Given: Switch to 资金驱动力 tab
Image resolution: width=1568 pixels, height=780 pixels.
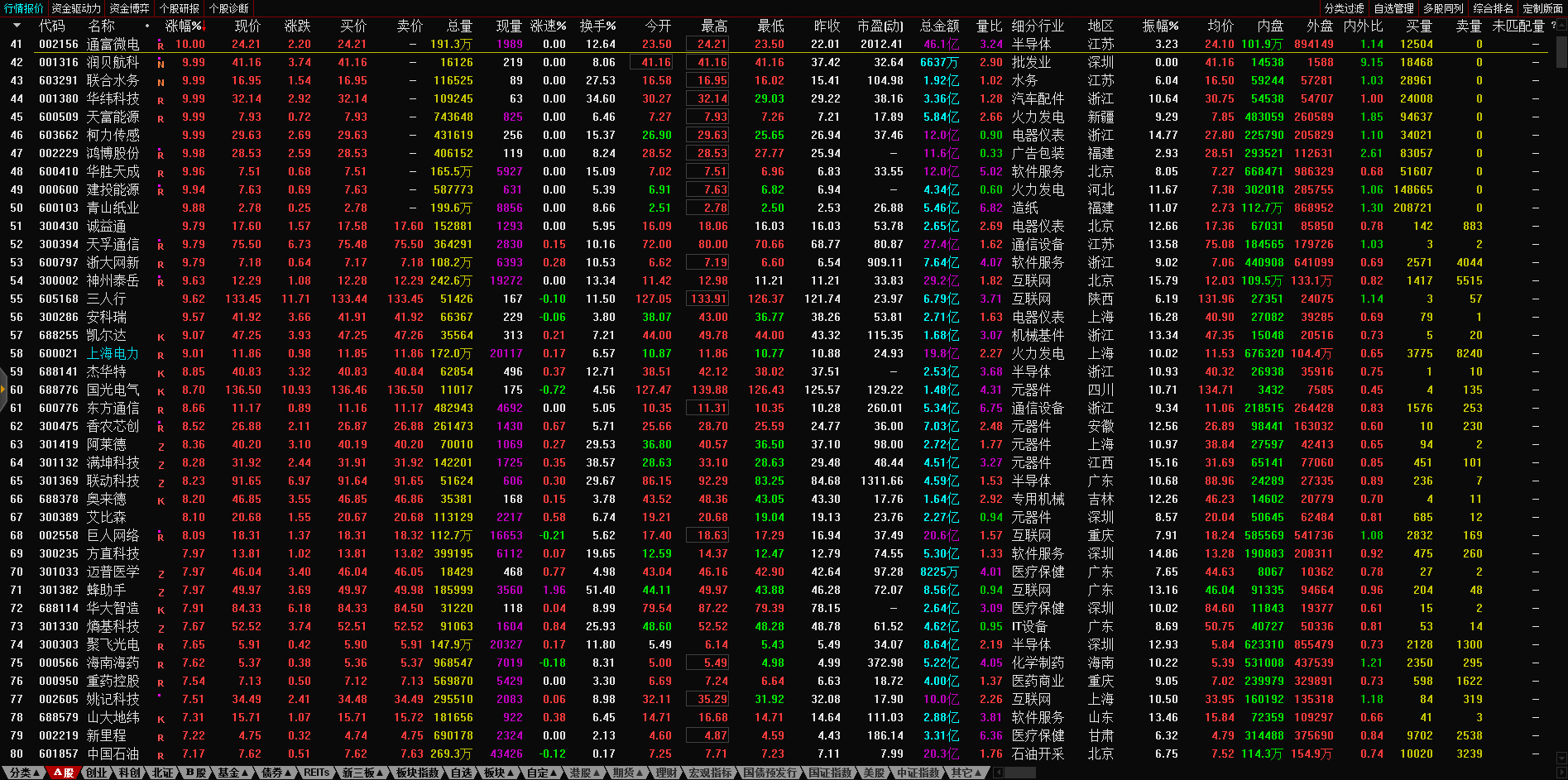Looking at the screenshot, I should coord(76,8).
